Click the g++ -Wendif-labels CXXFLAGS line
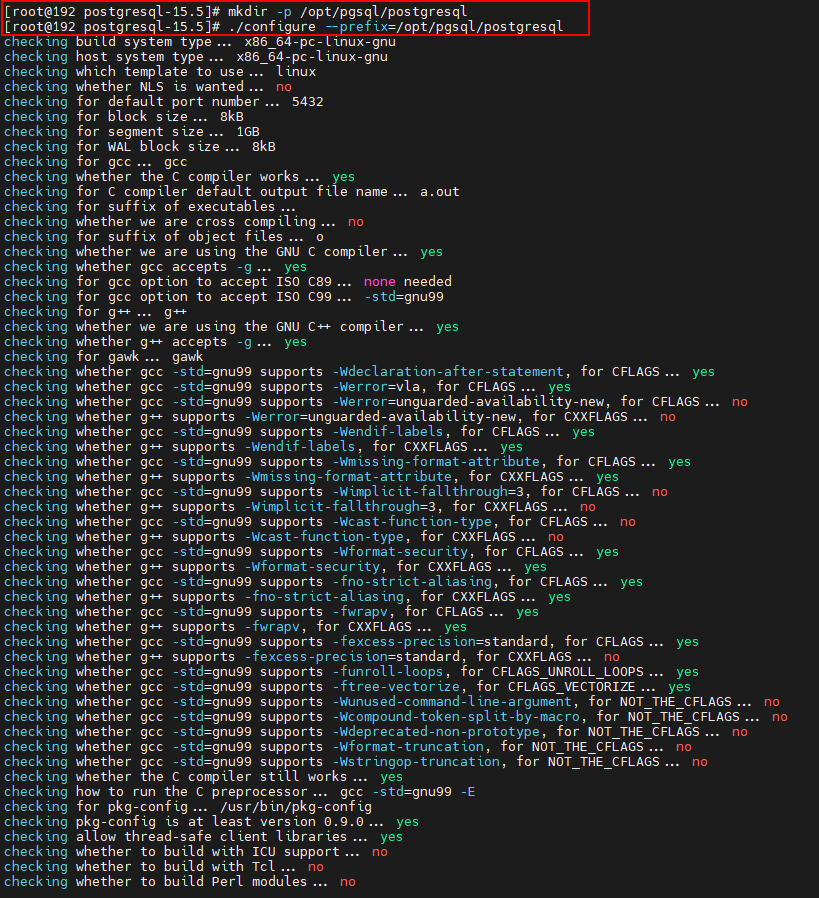819x898 pixels. coord(263,447)
